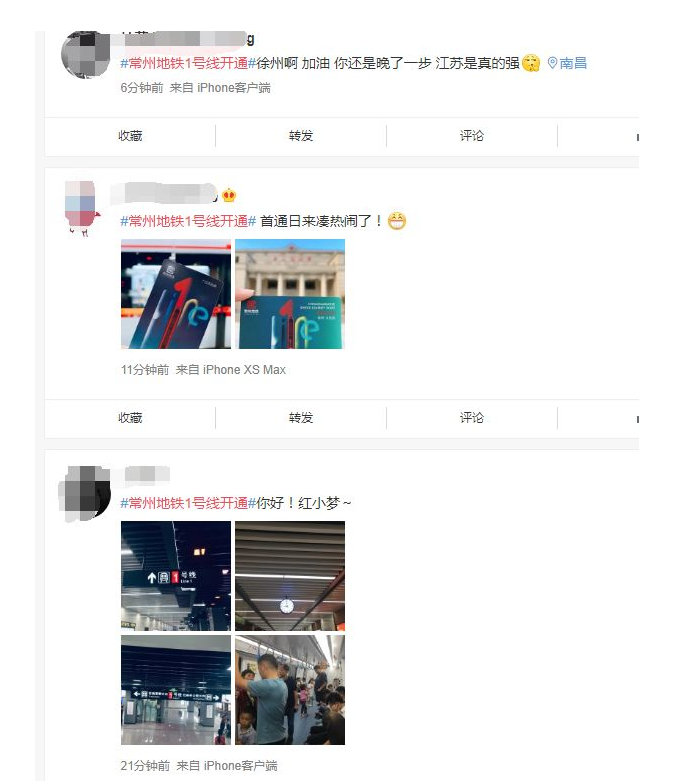
Task: Click the crown badge beside the second username
Action: coord(229,195)
